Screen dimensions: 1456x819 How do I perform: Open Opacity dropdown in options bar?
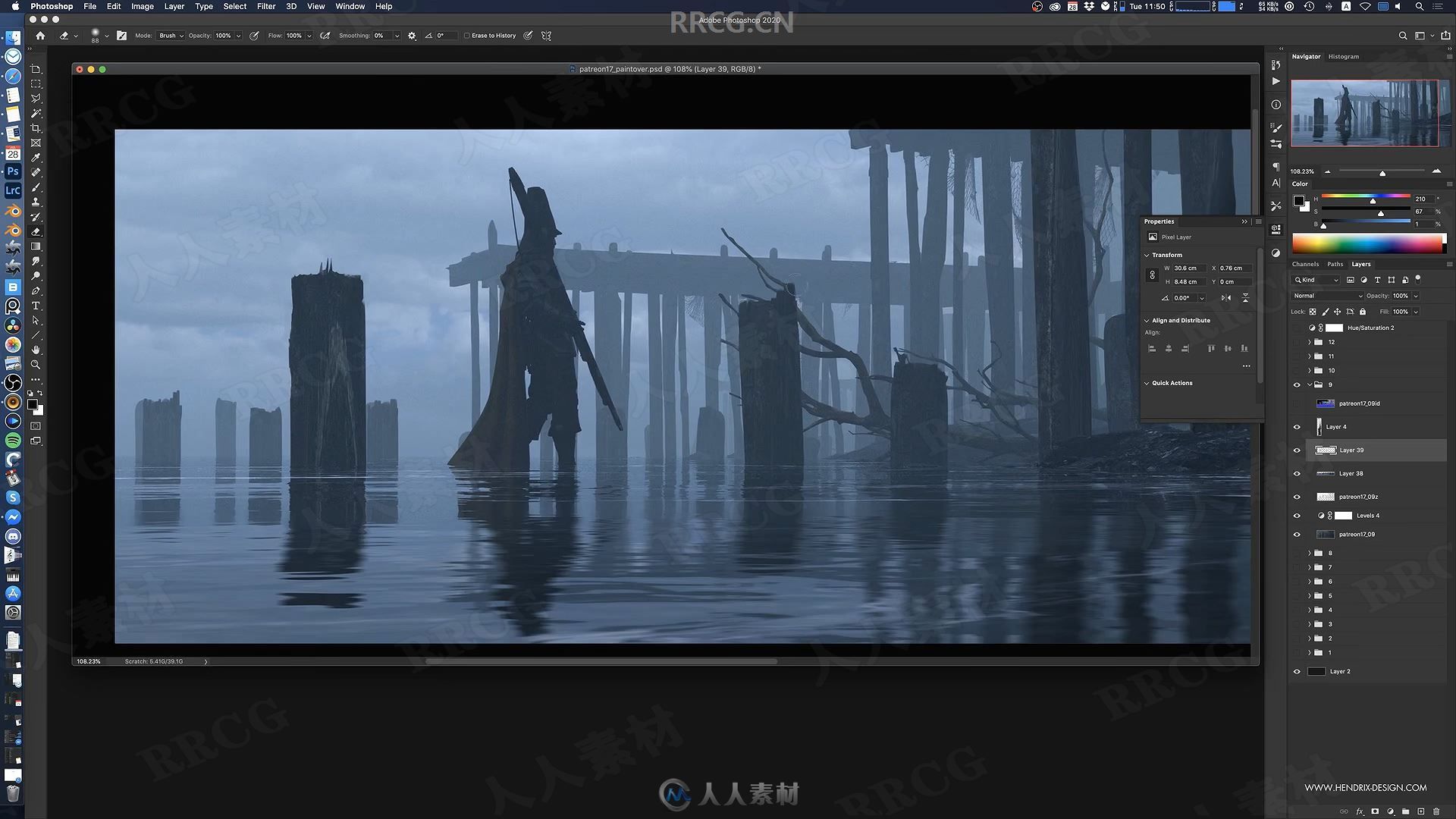(x=238, y=36)
